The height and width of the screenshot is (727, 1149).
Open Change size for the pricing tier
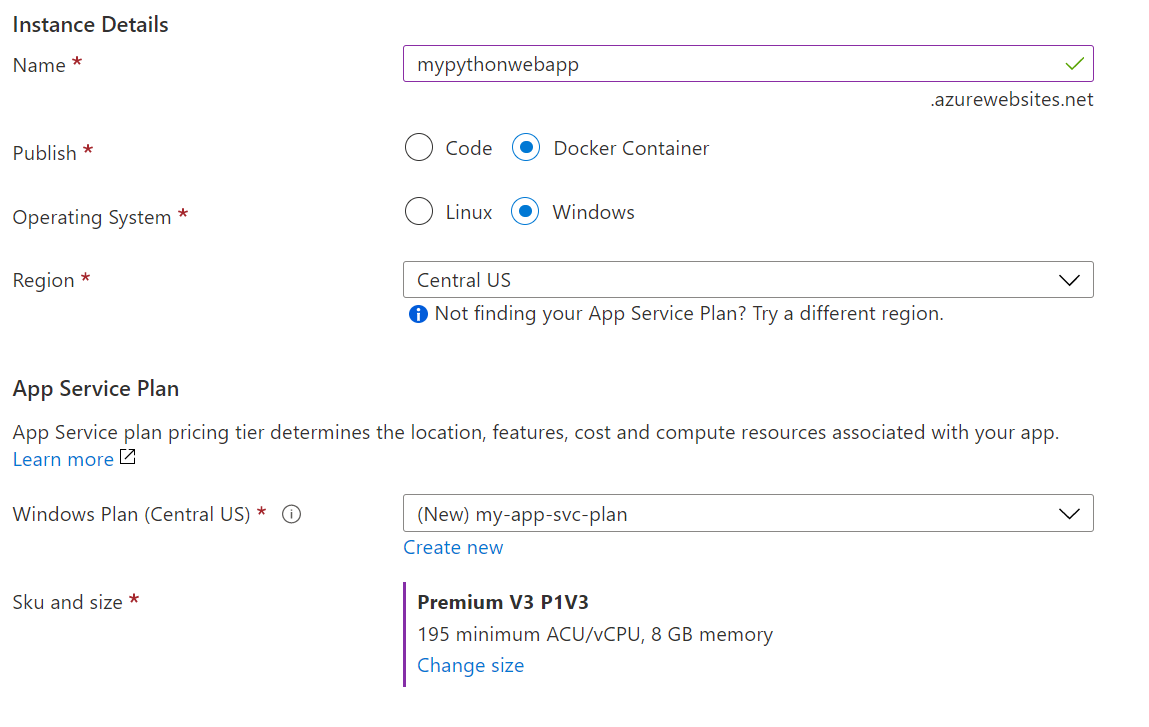click(x=470, y=665)
